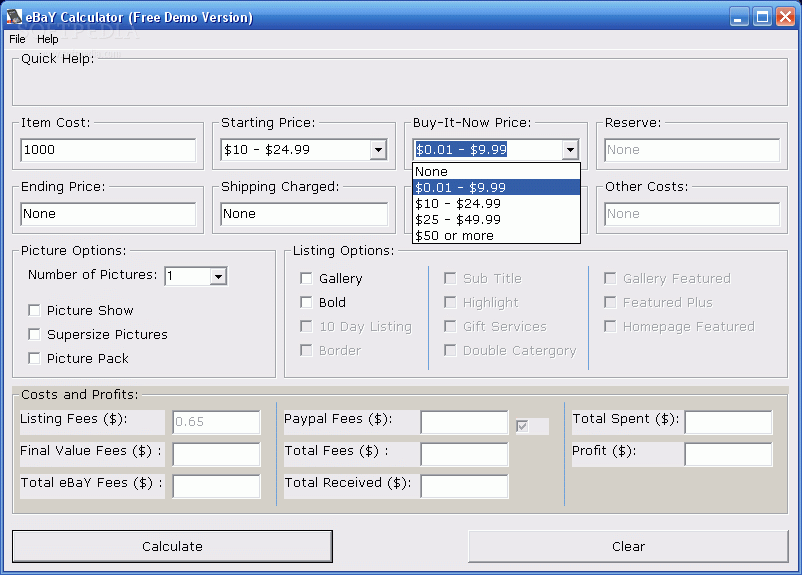
Task: Toggle the Highlight checkbox
Action: pyautogui.click(x=450, y=302)
